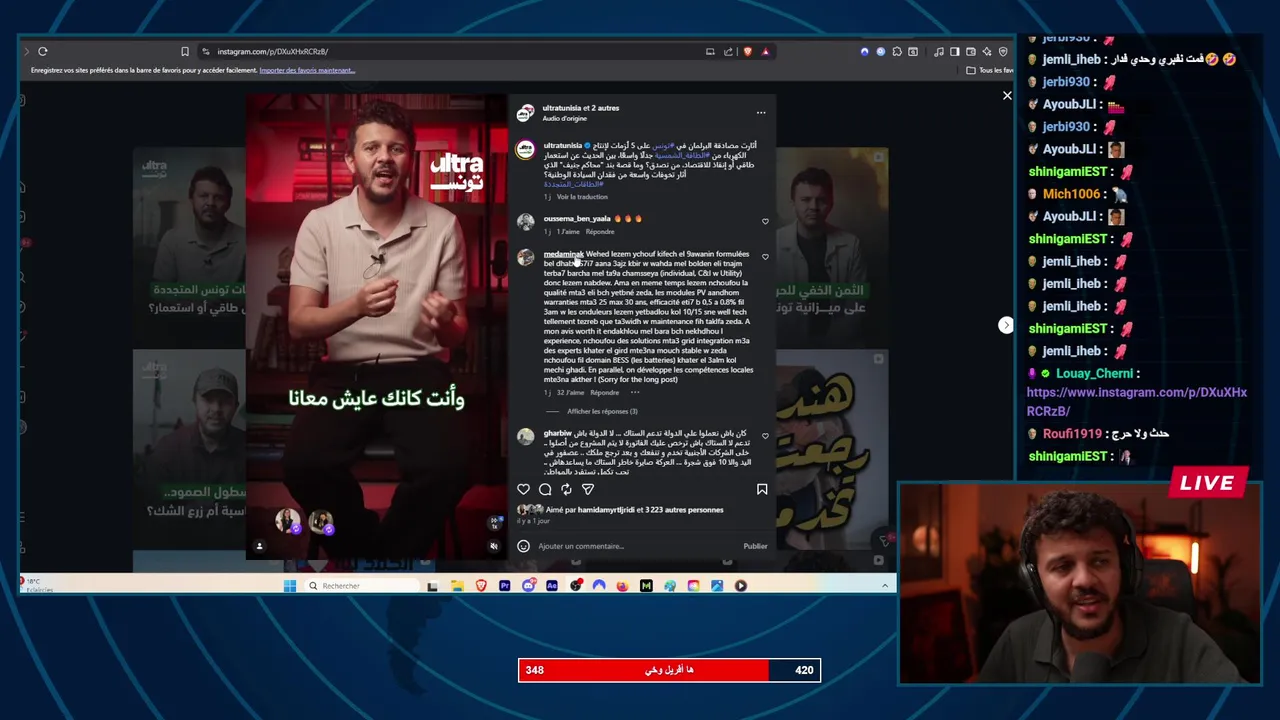Like medaminek's comment heart
This screenshot has width=1280, height=720.
click(765, 257)
